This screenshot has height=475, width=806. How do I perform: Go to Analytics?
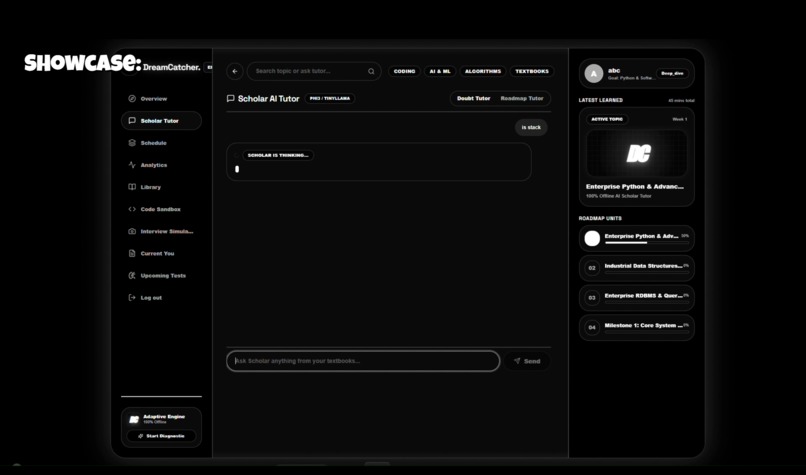pos(161,165)
